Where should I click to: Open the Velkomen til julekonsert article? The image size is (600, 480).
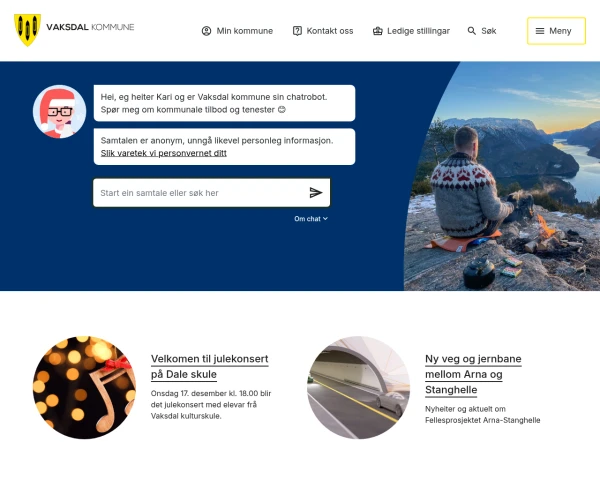[210, 366]
